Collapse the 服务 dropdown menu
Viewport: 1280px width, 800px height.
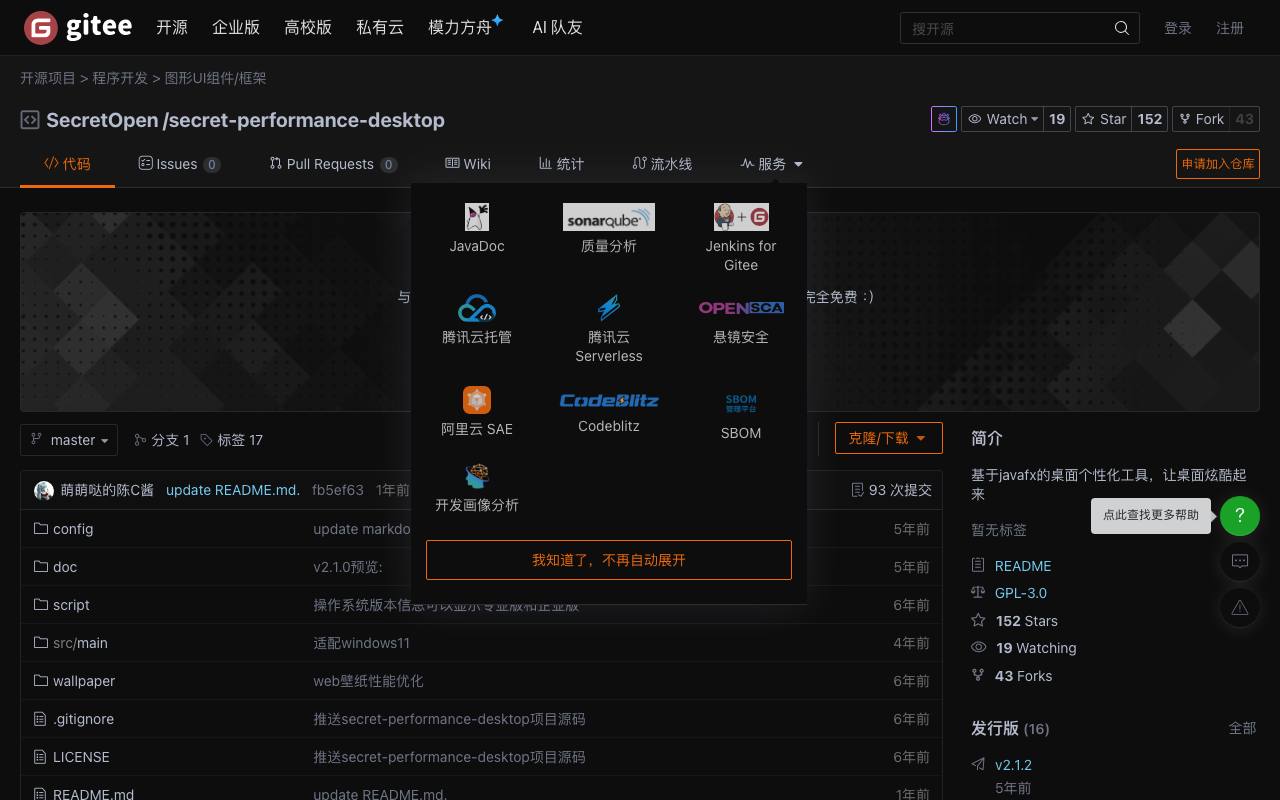tap(772, 164)
